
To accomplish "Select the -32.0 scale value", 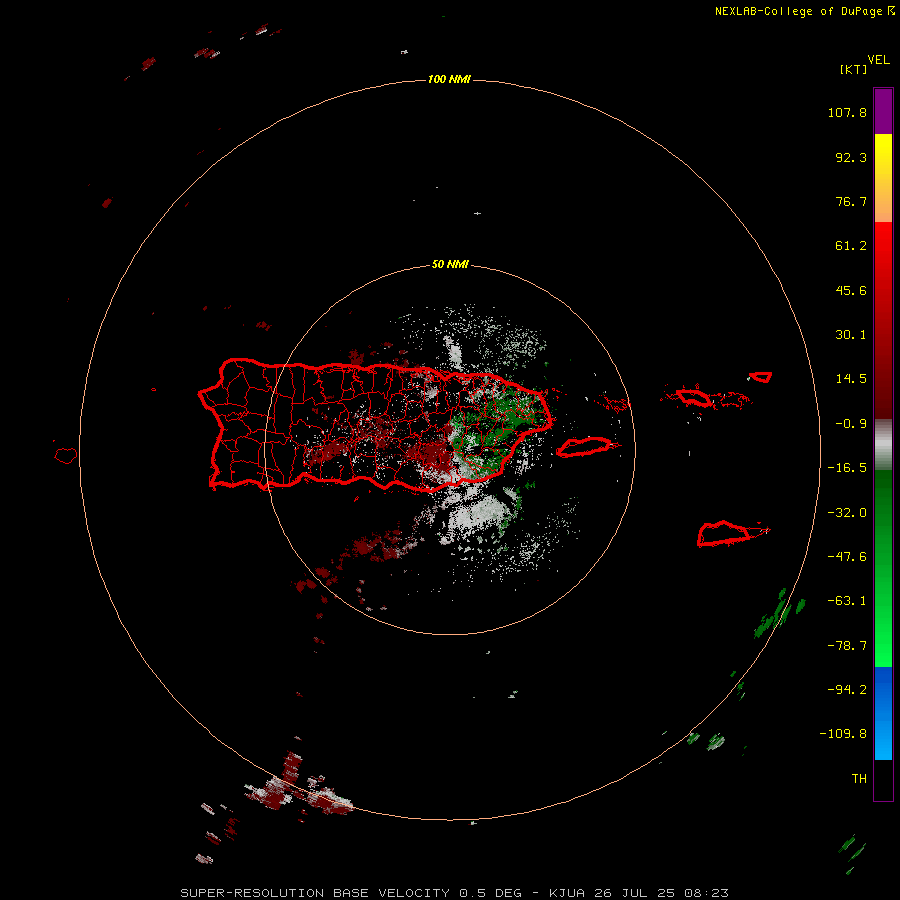I will click(847, 513).
